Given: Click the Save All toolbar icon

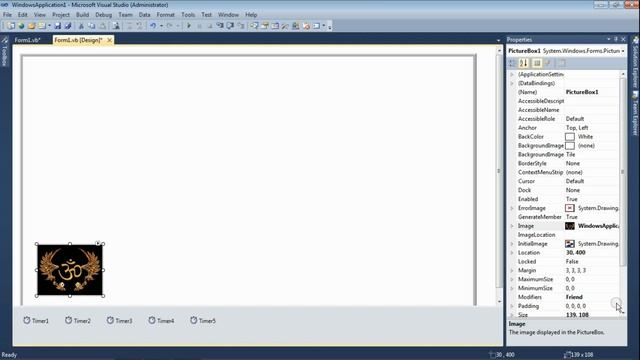Looking at the screenshot, I should (68, 26).
